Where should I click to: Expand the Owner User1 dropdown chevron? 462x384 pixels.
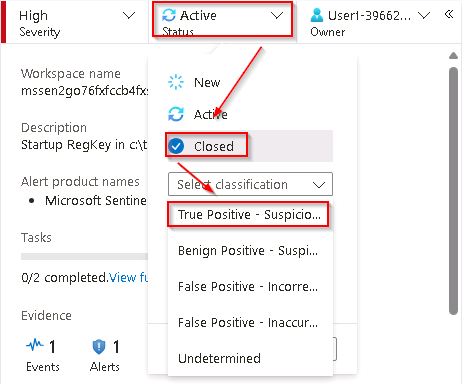[424, 15]
